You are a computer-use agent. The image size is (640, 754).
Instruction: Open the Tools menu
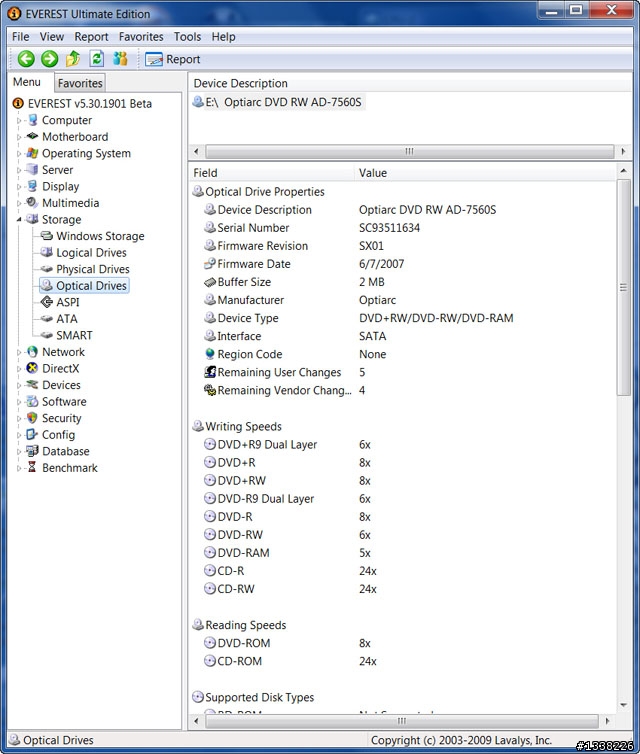[x=187, y=37]
